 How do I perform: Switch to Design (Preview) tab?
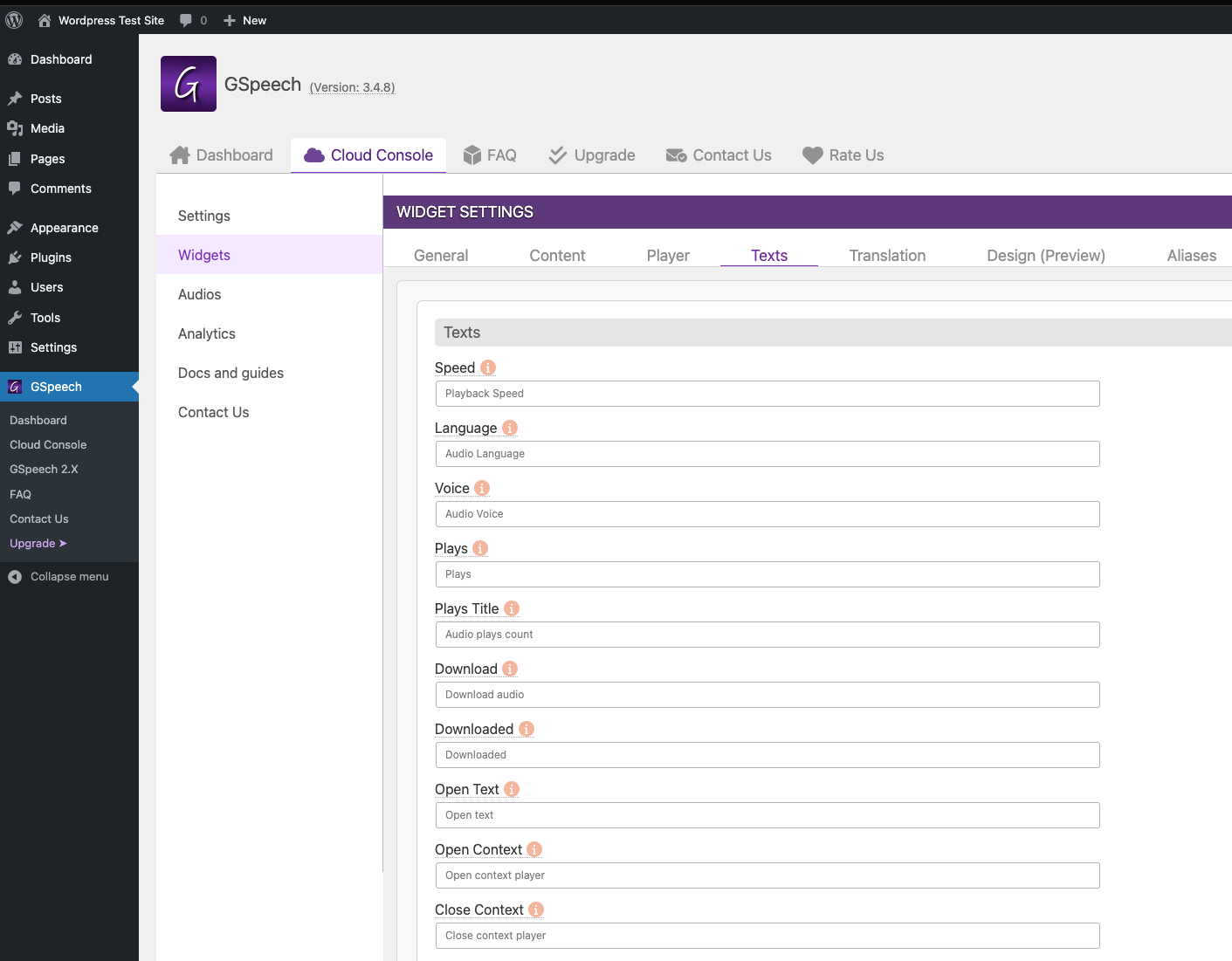[1046, 256]
